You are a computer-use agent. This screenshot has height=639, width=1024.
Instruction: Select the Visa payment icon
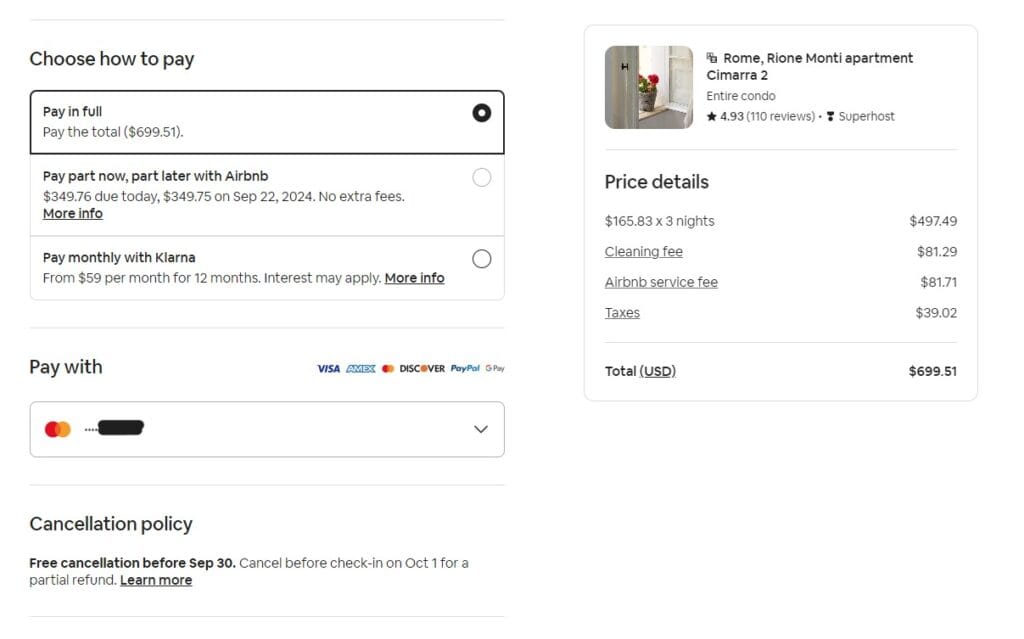329,368
